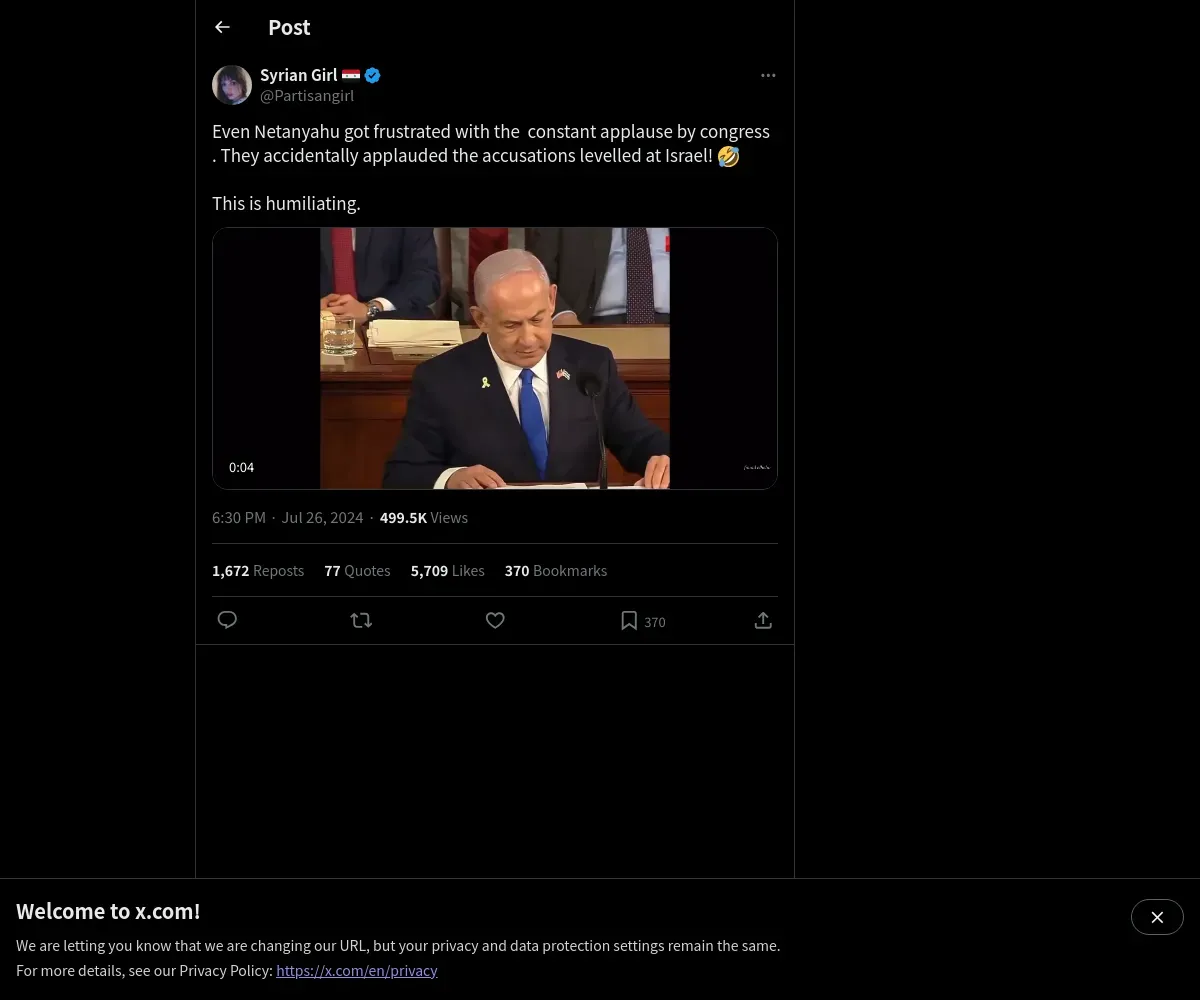1200x1000 pixels.
Task: View the 1,672 Reposts list
Action: 258,571
